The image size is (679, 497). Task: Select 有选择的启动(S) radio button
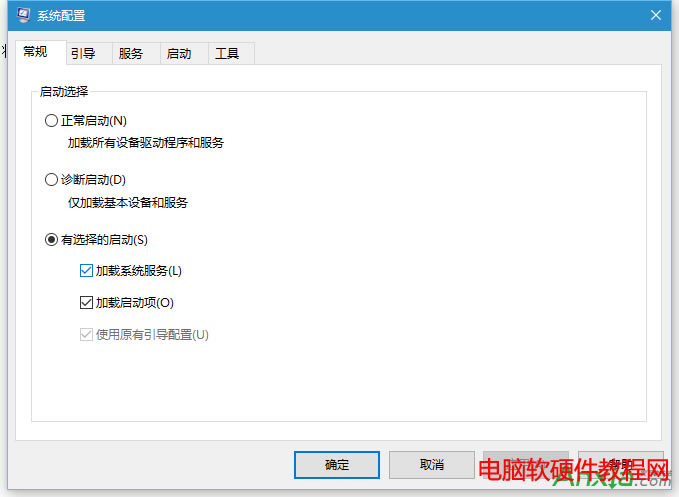(x=52, y=240)
